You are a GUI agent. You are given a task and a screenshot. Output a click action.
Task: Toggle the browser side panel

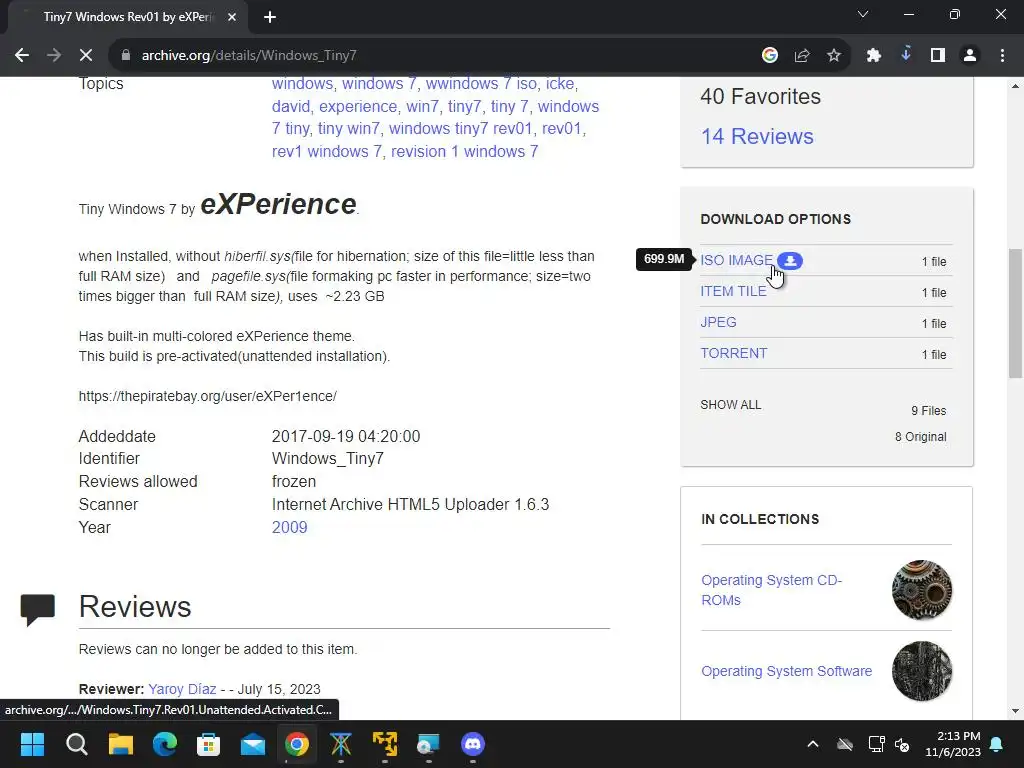938,56
